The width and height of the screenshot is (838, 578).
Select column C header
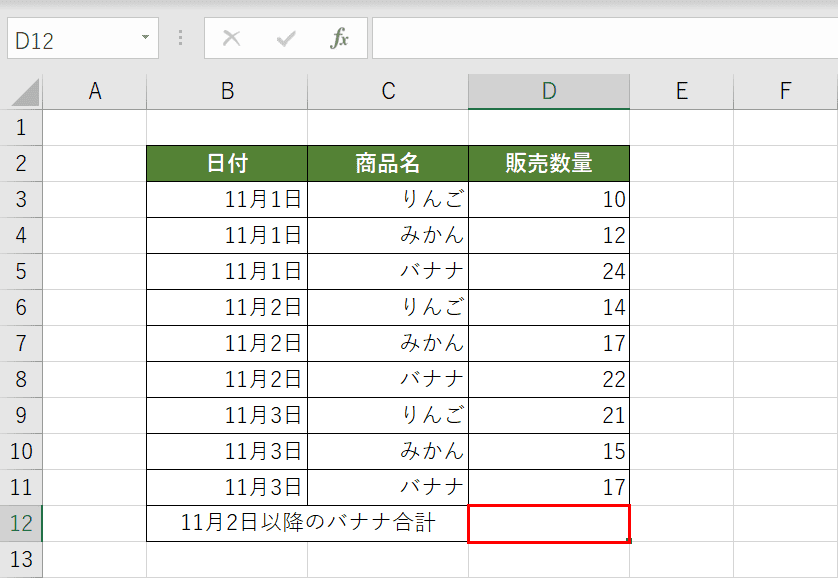(x=388, y=91)
